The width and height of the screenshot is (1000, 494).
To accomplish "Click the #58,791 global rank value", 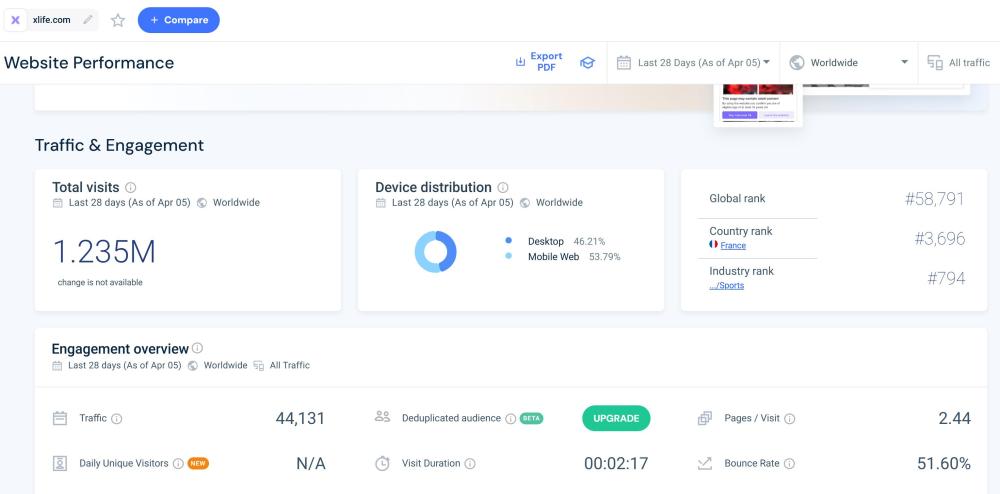I will [934, 199].
